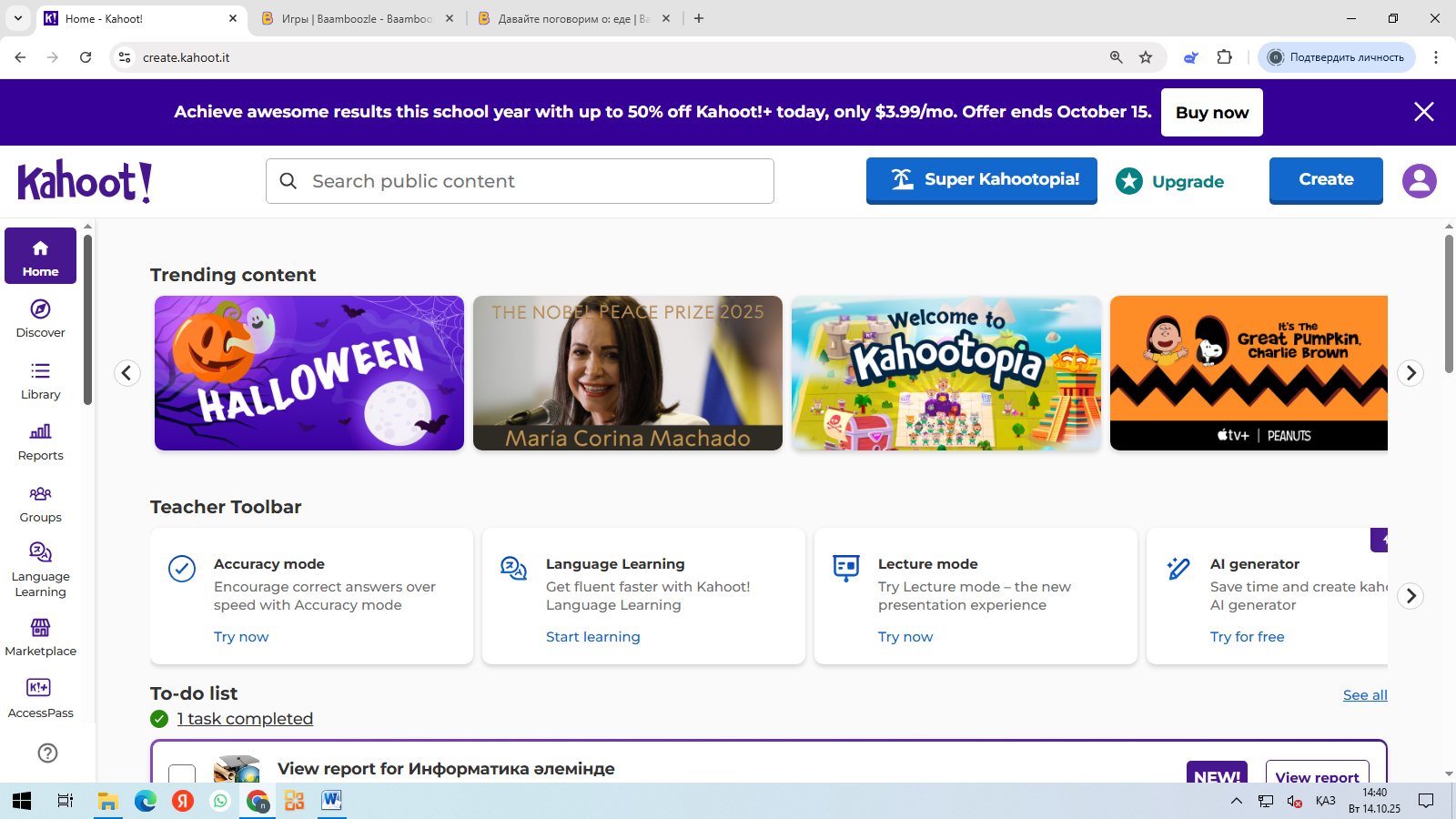
Task: Open the user profile avatar menu
Action: pos(1419,180)
